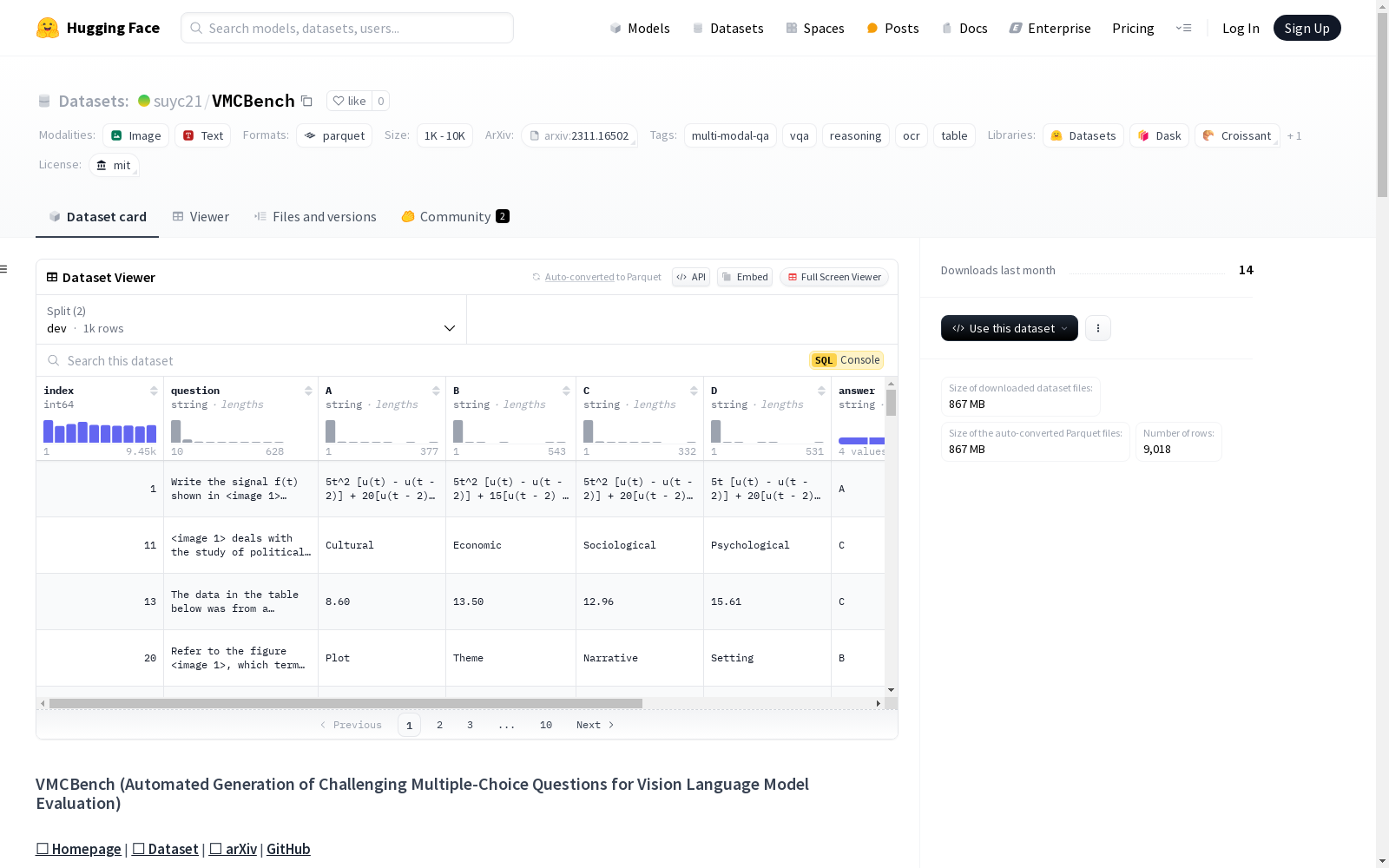Image resolution: width=1389 pixels, height=868 pixels.
Task: Open Posts in the top navigation
Action: tap(892, 28)
